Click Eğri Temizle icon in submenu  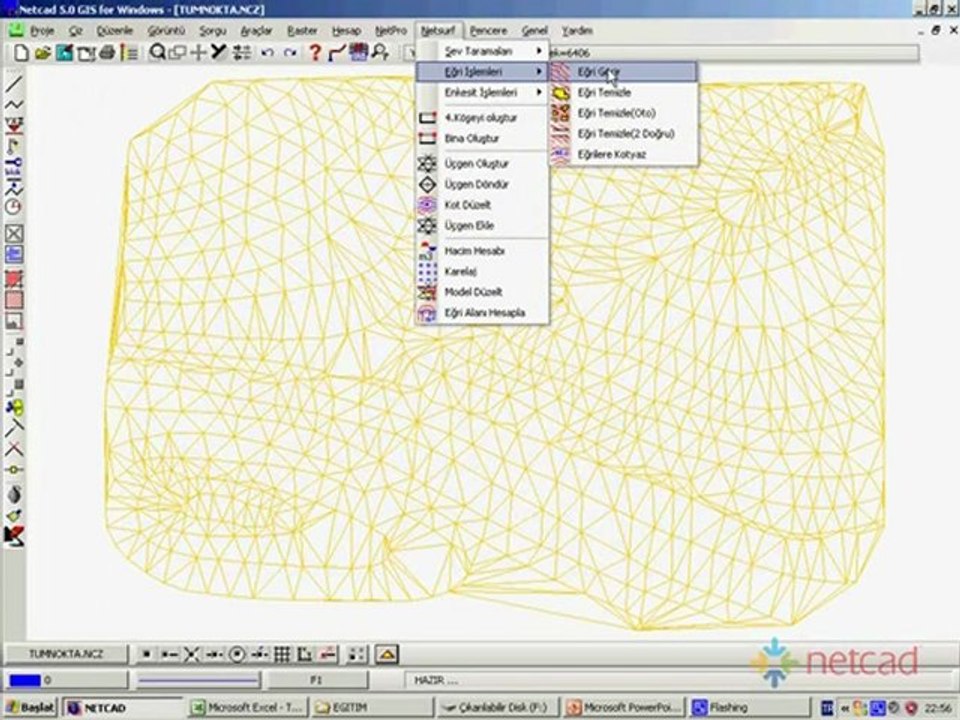561,92
